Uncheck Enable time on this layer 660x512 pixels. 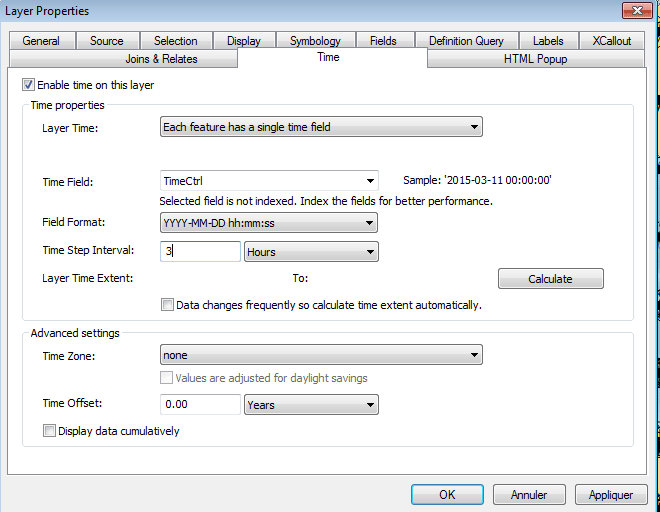point(28,85)
